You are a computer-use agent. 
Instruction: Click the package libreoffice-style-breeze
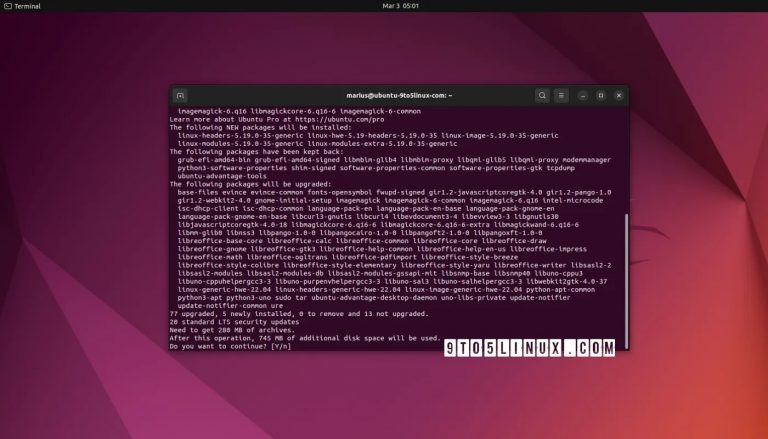pyautogui.click(x=469, y=257)
